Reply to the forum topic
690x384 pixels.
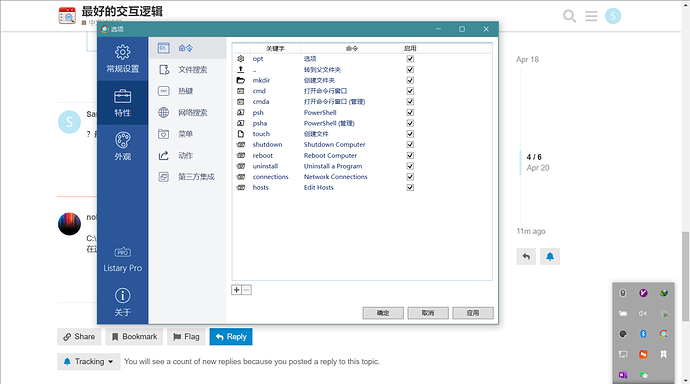(x=231, y=336)
